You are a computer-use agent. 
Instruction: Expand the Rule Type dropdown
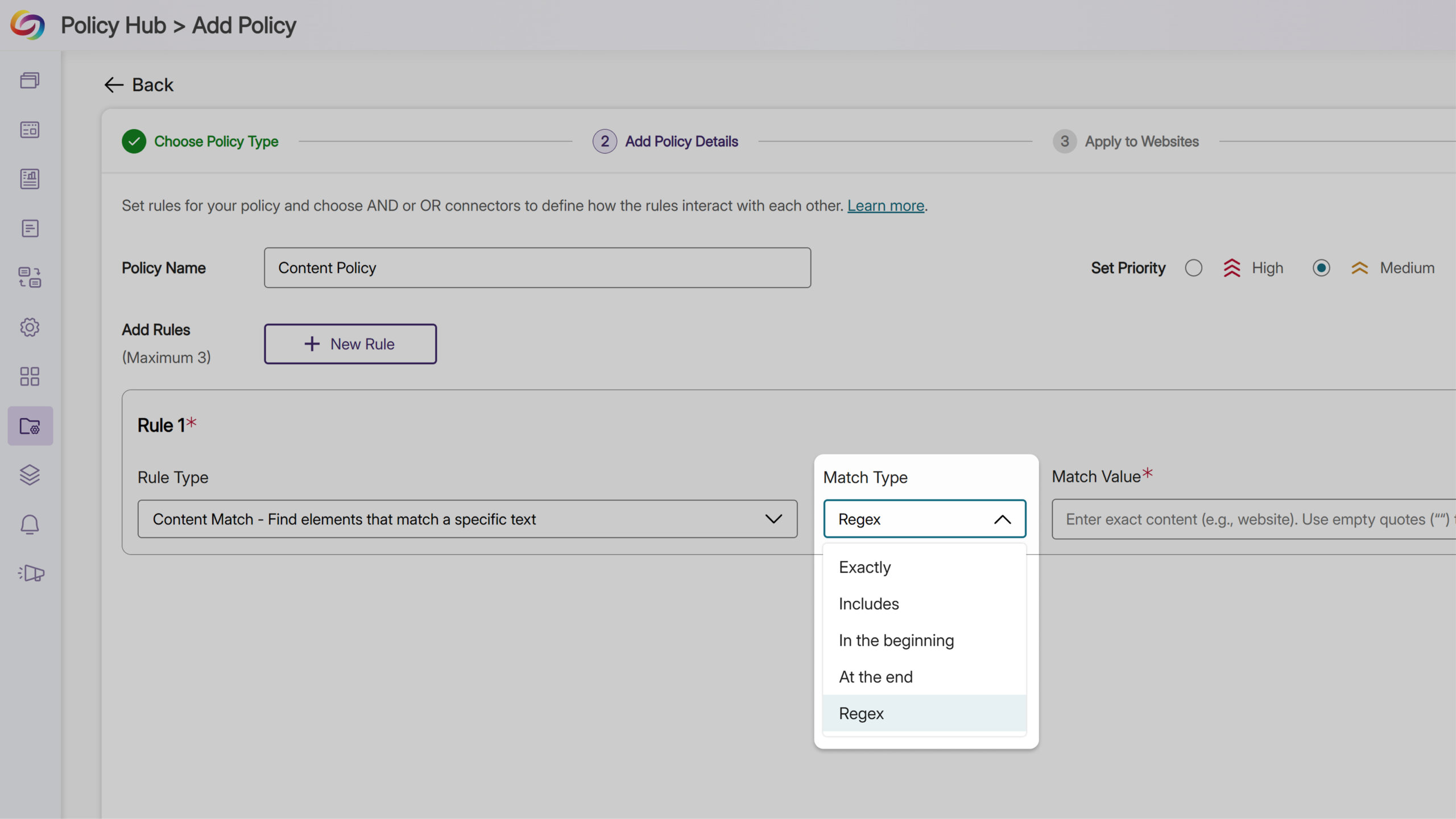pyautogui.click(x=467, y=519)
